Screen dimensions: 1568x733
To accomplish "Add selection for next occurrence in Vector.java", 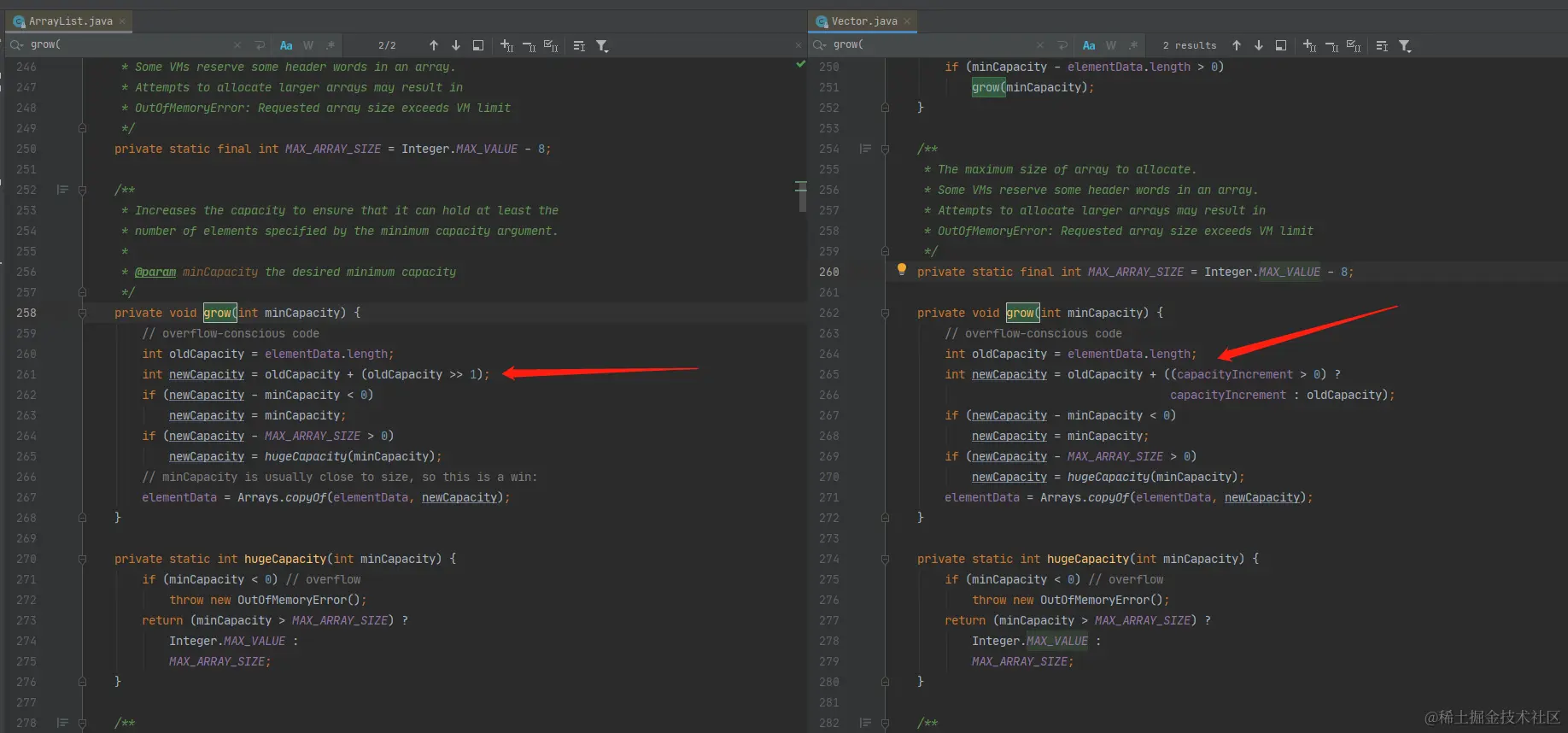I will (1309, 45).
